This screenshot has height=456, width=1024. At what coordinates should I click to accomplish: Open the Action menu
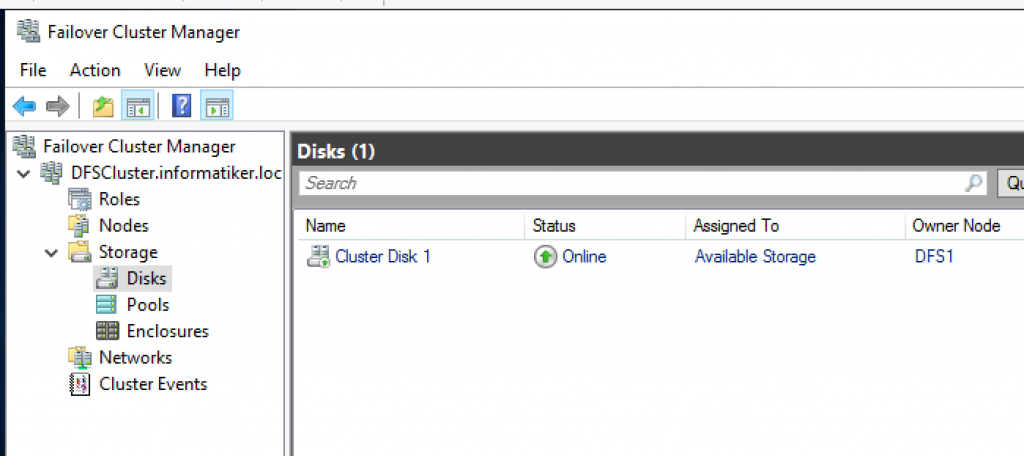pos(95,70)
